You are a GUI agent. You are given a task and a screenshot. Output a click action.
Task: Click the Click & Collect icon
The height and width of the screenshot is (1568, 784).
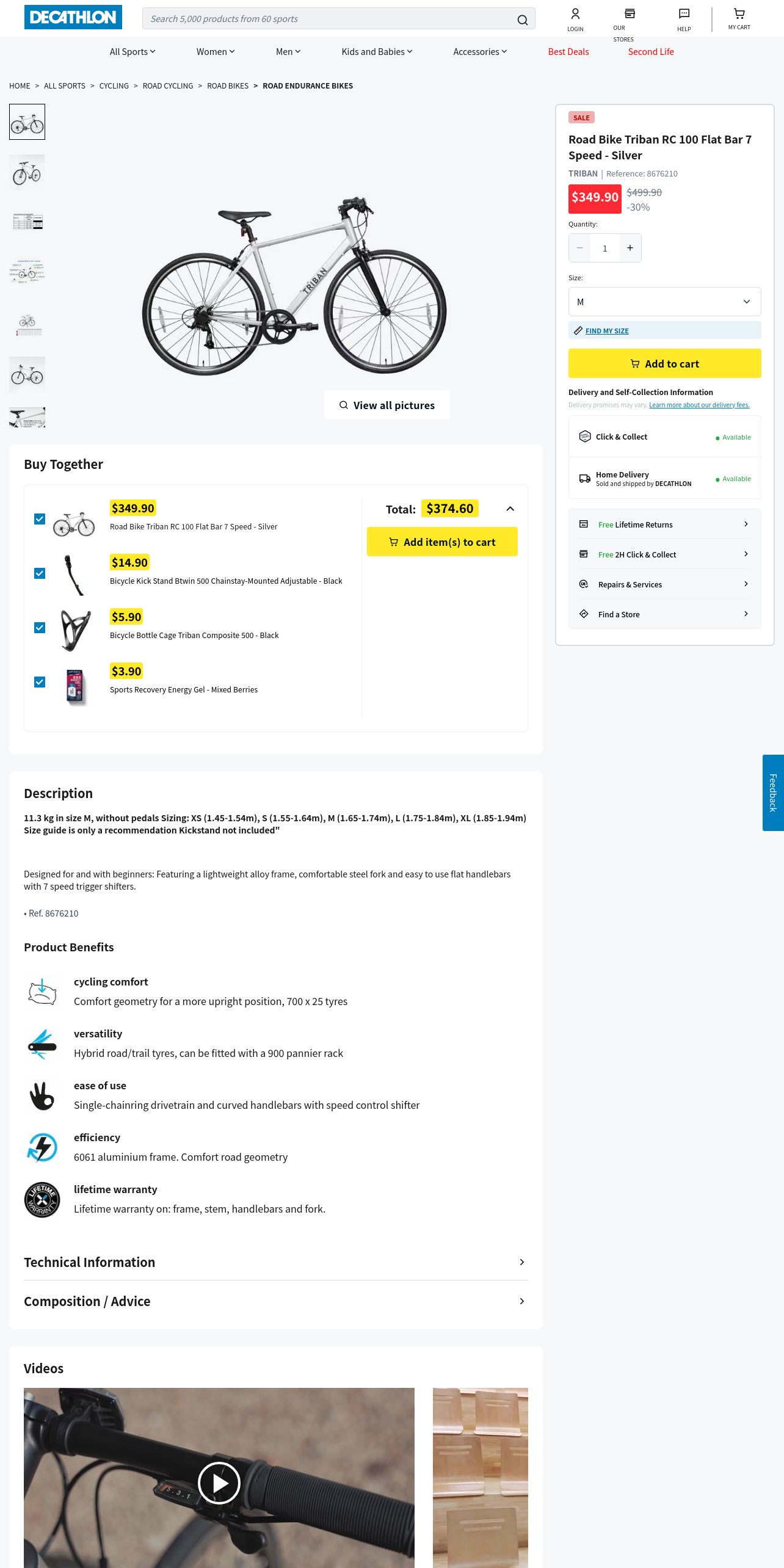tap(585, 436)
